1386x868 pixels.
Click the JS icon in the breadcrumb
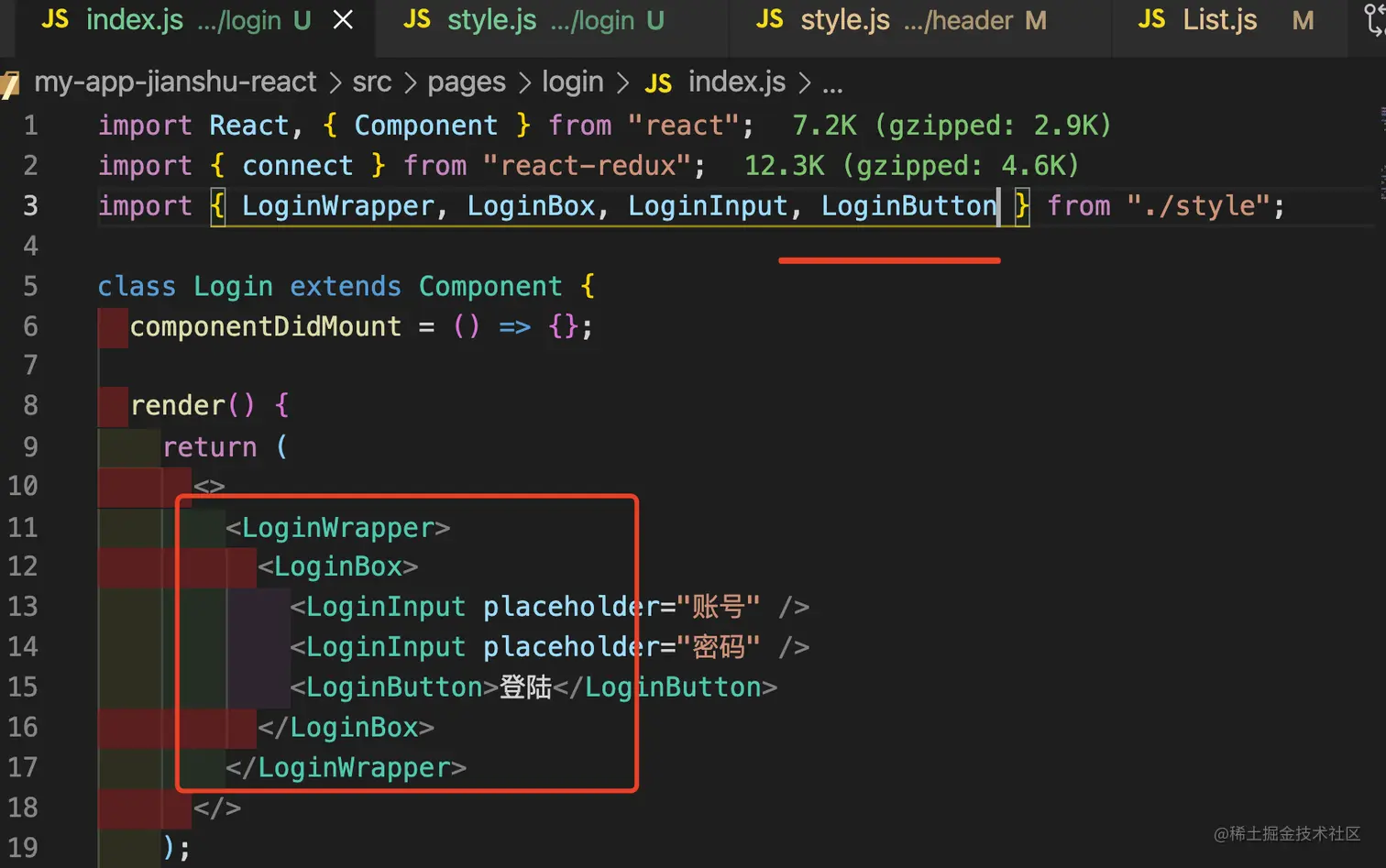tap(658, 84)
